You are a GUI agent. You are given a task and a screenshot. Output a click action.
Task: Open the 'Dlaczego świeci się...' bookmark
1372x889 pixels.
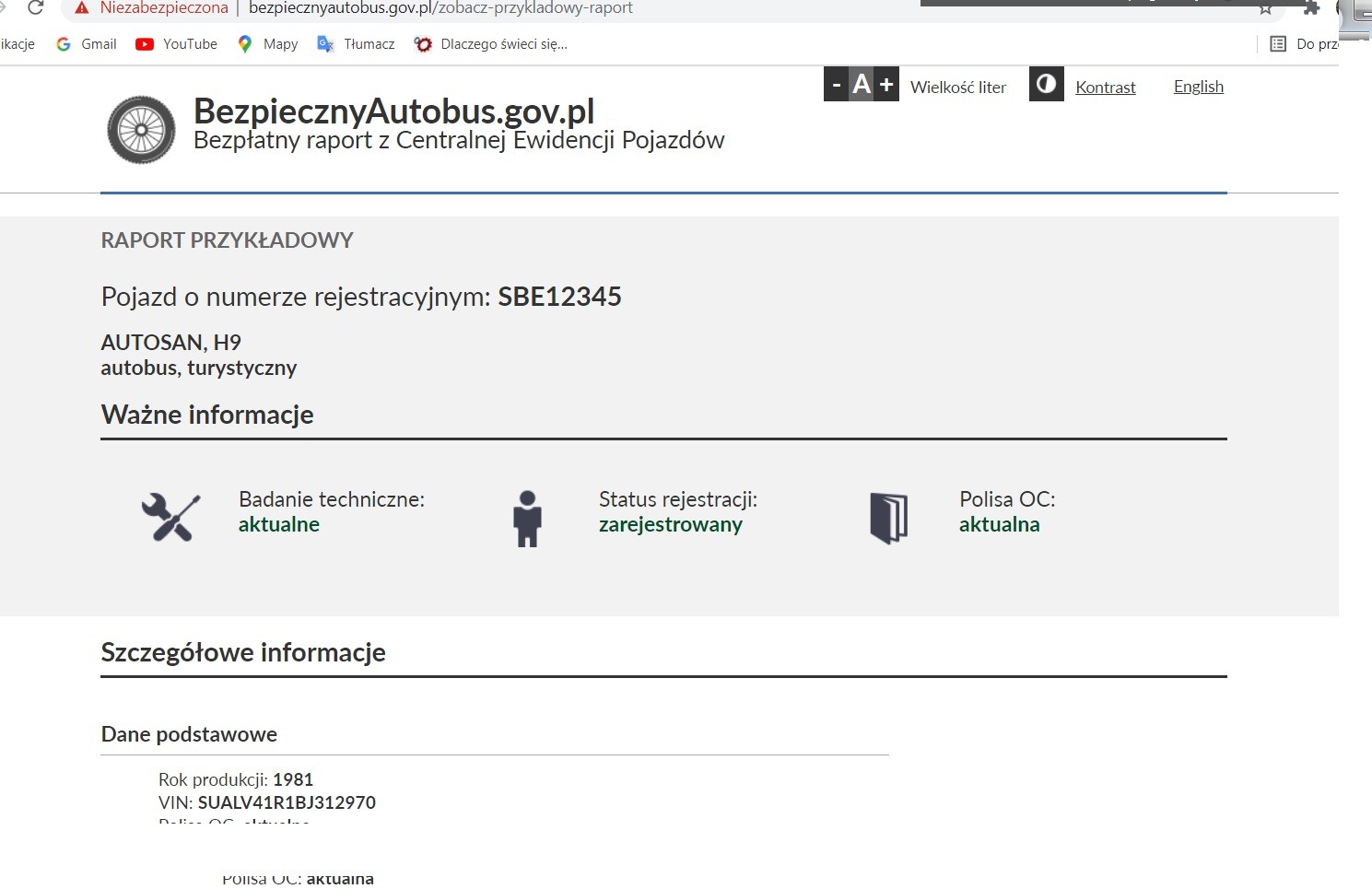tap(491, 44)
